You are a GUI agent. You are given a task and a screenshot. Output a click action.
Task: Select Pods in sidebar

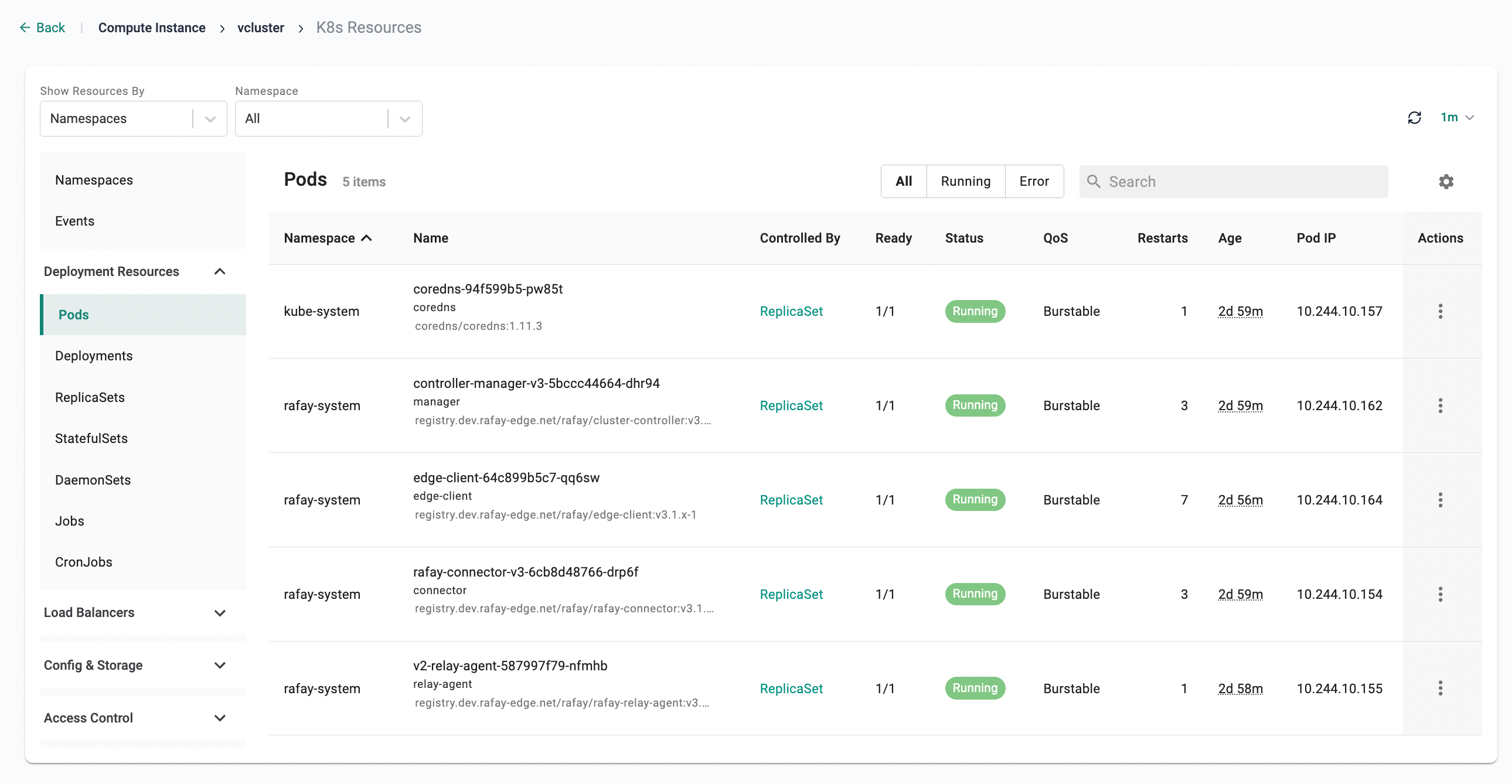[142, 315]
